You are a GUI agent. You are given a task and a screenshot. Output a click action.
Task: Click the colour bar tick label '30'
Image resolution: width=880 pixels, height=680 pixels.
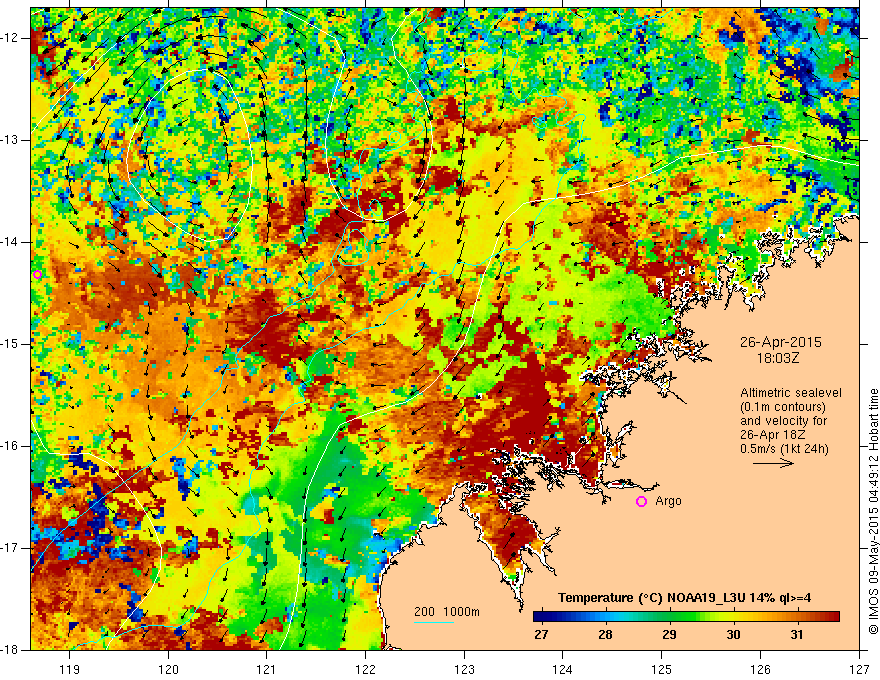[x=733, y=635]
